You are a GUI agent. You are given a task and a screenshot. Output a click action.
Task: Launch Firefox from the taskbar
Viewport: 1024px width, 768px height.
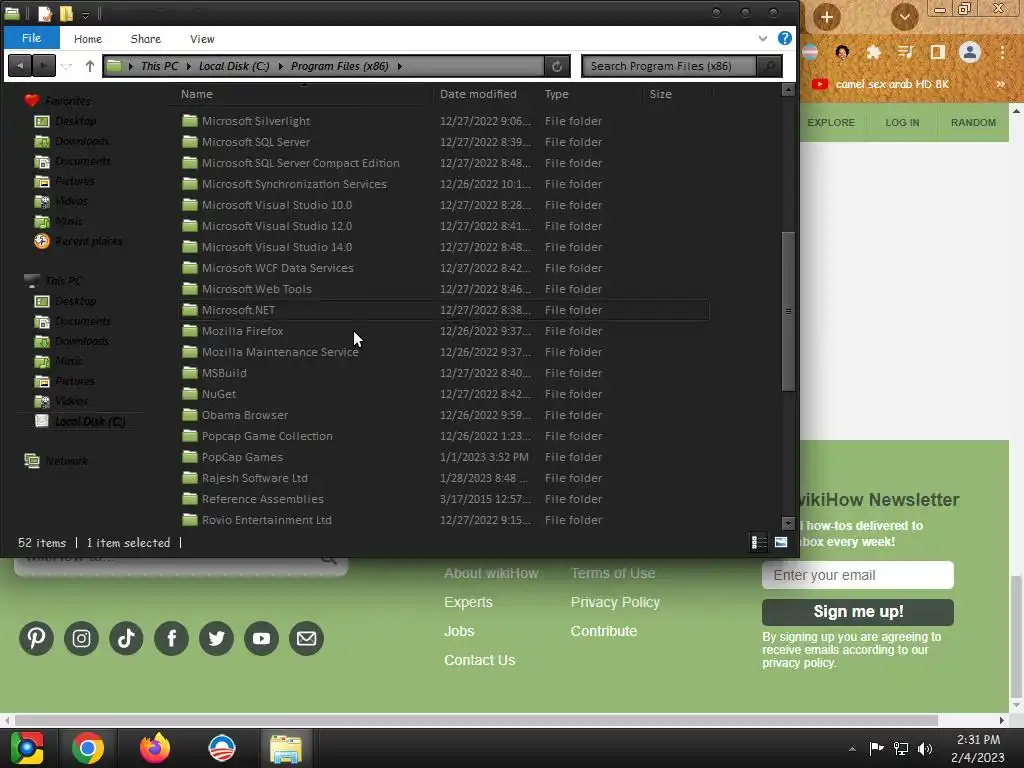(155, 748)
